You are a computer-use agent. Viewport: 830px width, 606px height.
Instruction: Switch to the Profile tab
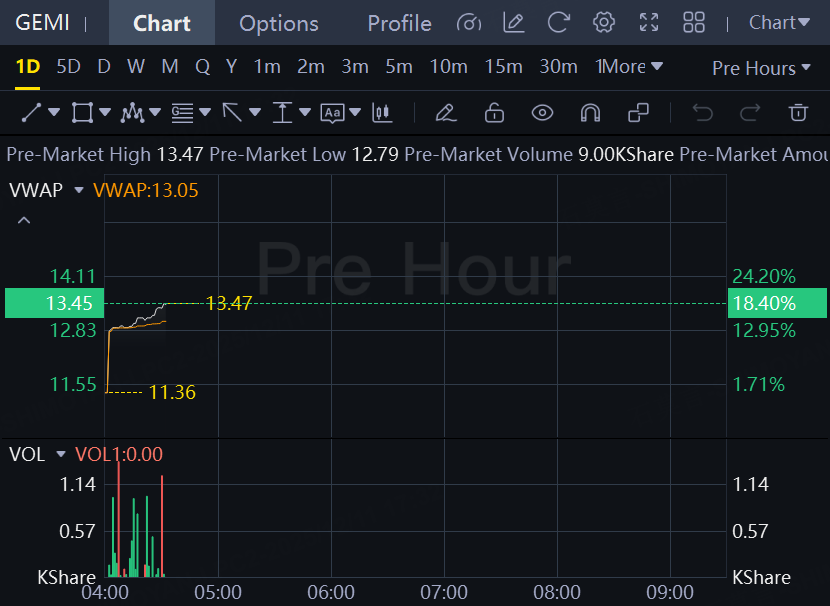click(399, 23)
